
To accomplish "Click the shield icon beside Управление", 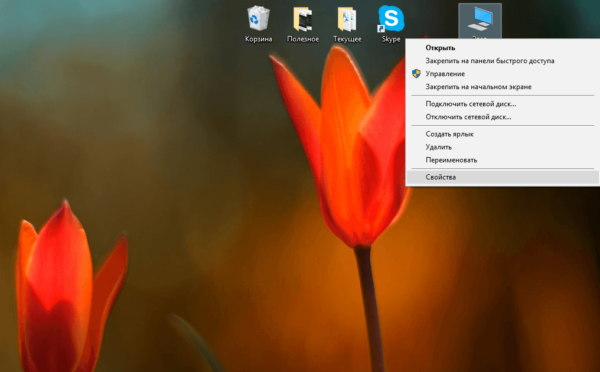I will point(416,73).
